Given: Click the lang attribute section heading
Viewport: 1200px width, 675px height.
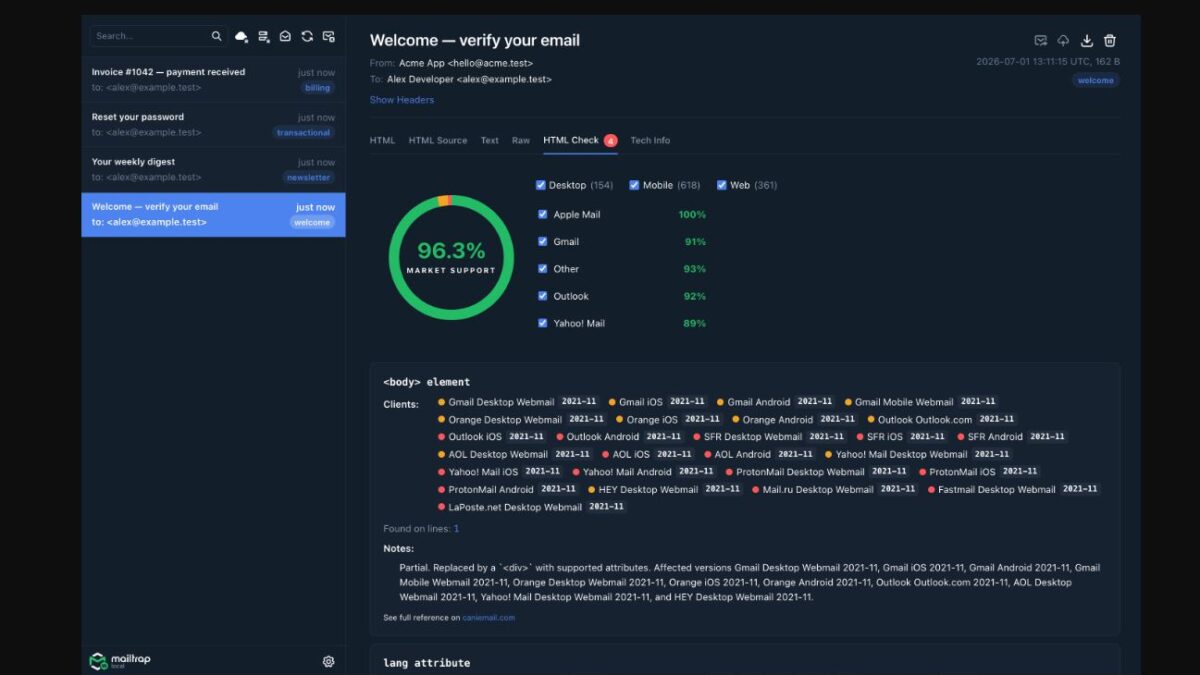Looking at the screenshot, I should (x=426, y=663).
